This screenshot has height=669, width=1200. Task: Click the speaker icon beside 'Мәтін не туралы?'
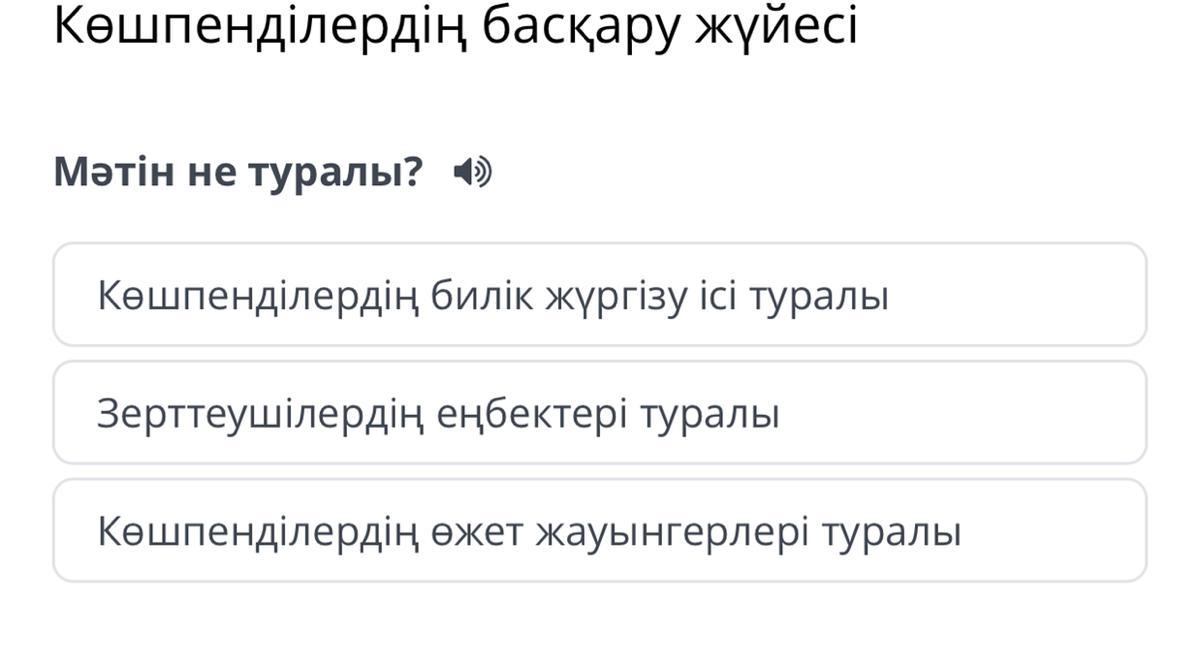point(472,173)
